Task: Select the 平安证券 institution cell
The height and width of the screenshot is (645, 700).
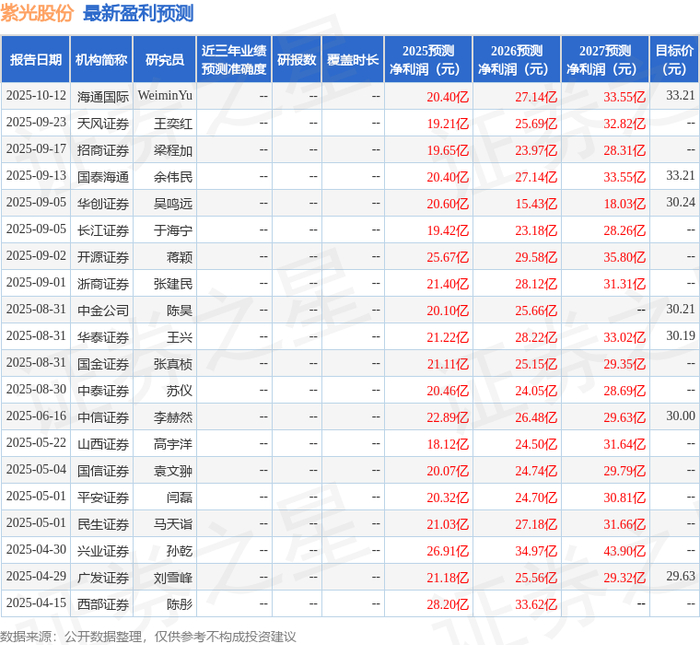Action: pyautogui.click(x=103, y=498)
